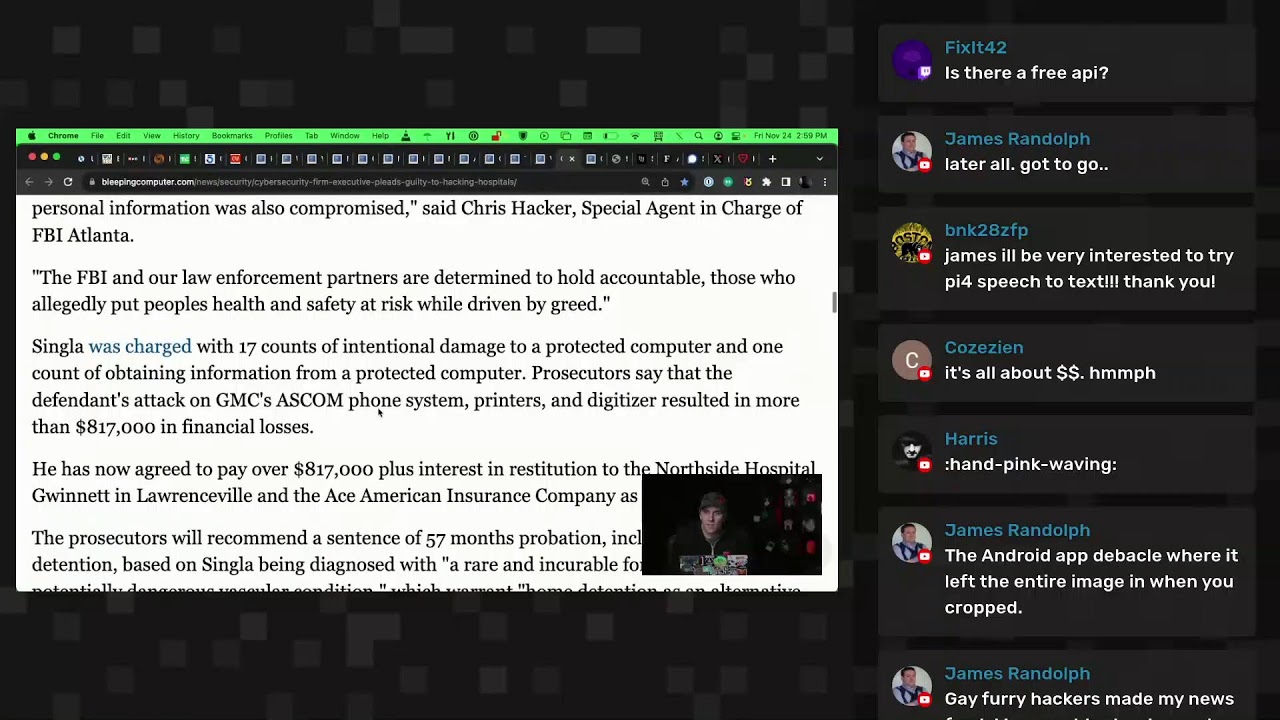
Task: Click the Cozezien username in chat
Action: (984, 347)
